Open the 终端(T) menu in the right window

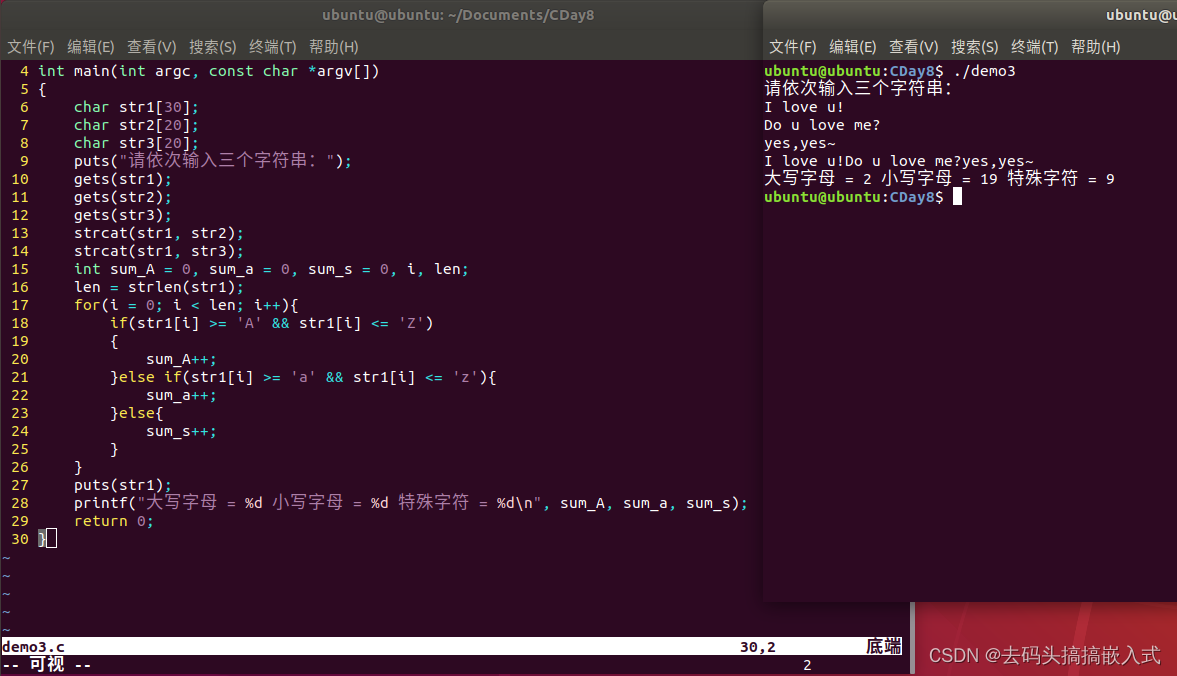1035,46
